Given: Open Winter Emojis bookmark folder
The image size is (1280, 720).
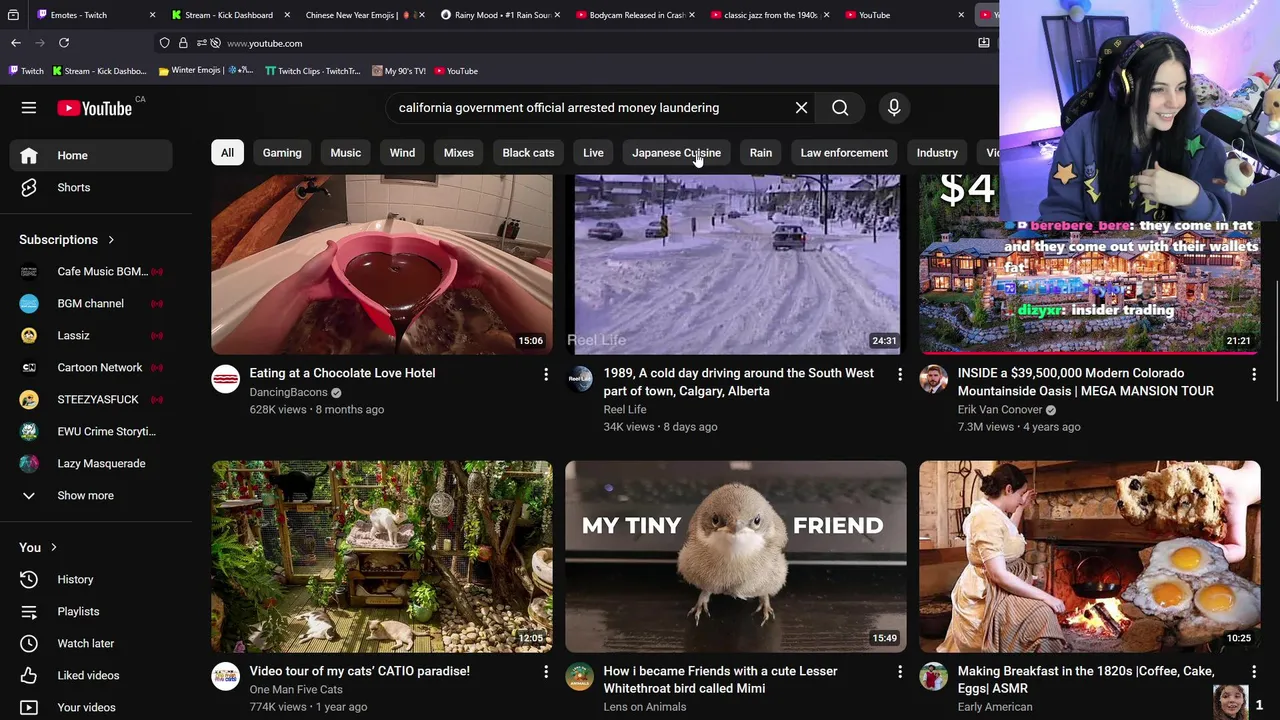Looking at the screenshot, I should point(205,71).
